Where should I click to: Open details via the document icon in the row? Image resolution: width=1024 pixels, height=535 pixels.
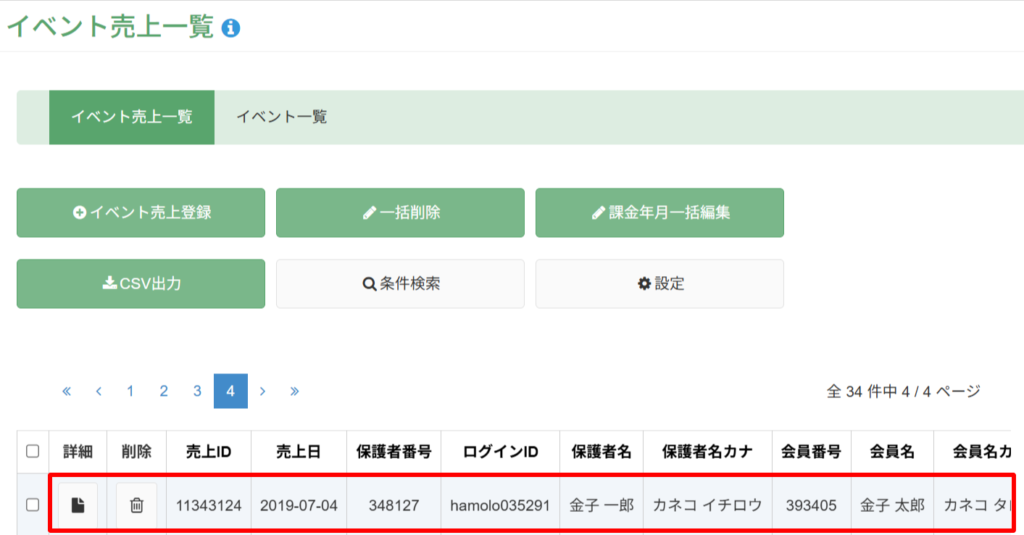78,505
